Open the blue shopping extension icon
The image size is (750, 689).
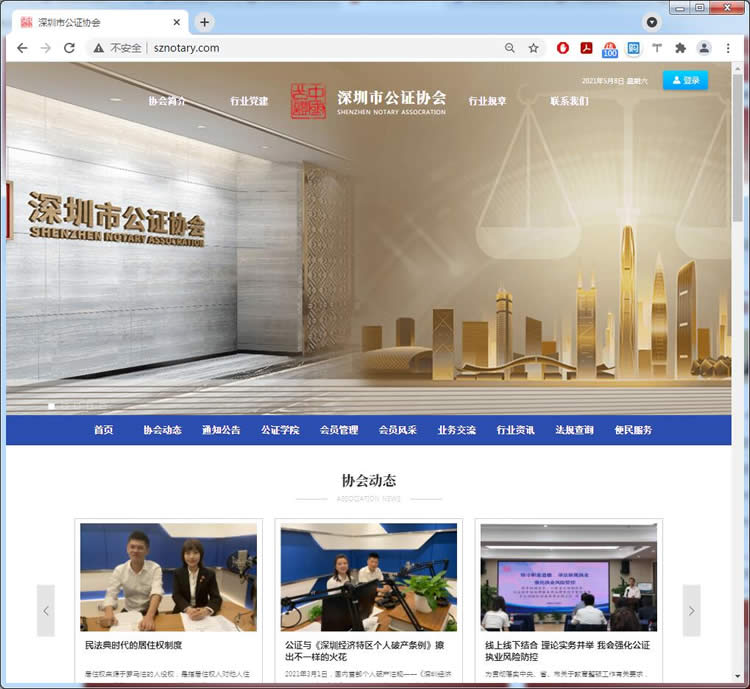633,48
